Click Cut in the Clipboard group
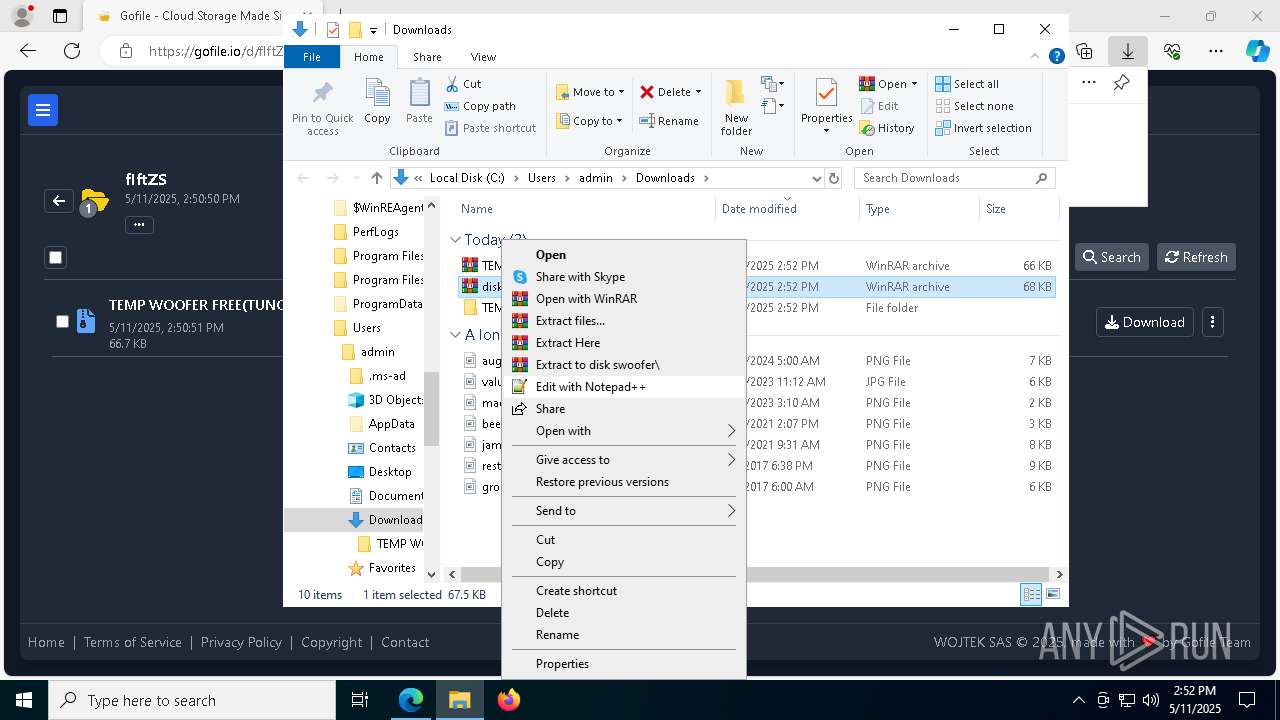Viewport: 1280px width, 720px height. pyautogui.click(x=463, y=84)
